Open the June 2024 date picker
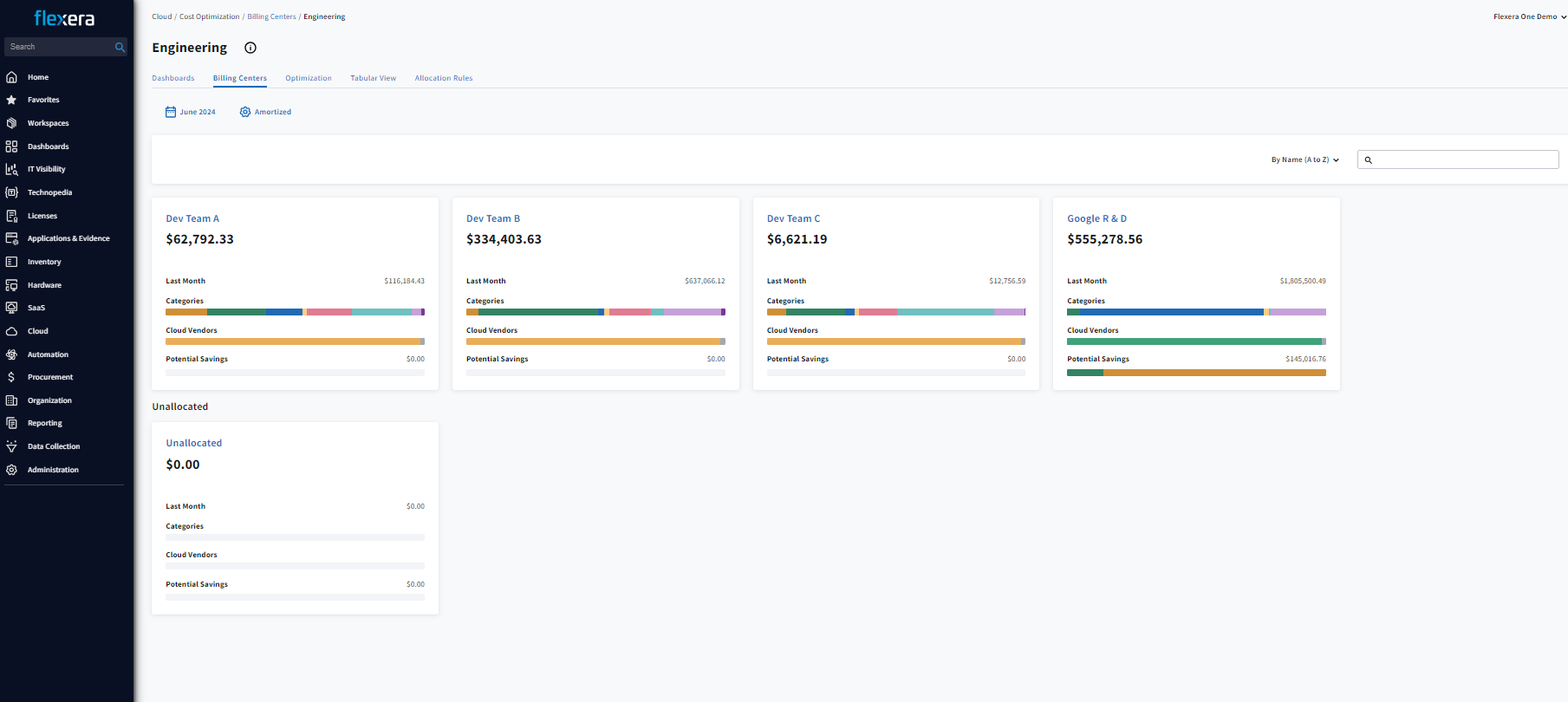The image size is (1568, 702). click(x=191, y=112)
